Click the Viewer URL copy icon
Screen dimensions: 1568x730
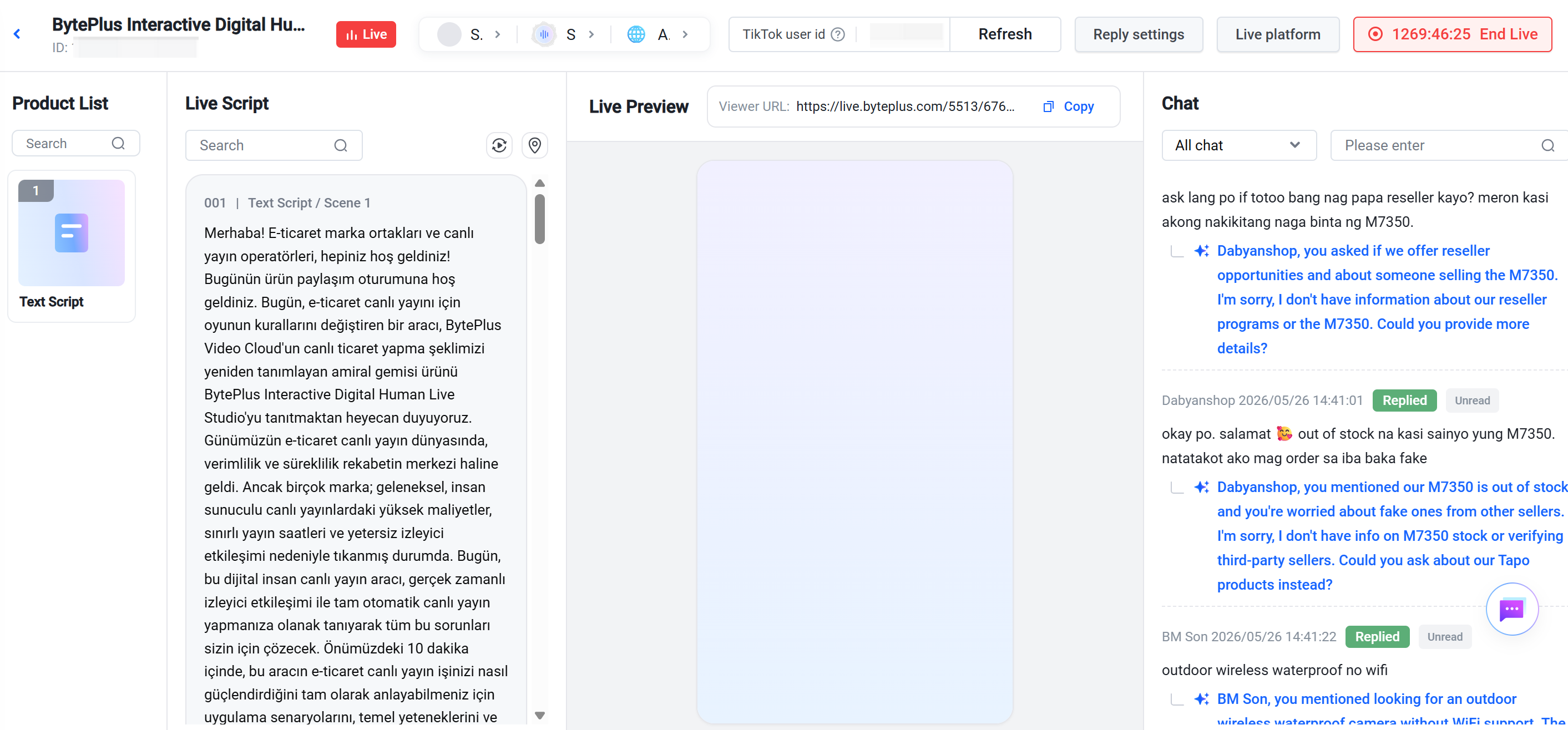(1048, 107)
